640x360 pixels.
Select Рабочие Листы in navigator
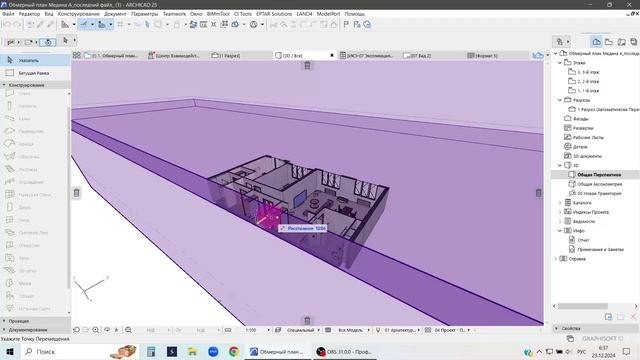coord(588,138)
